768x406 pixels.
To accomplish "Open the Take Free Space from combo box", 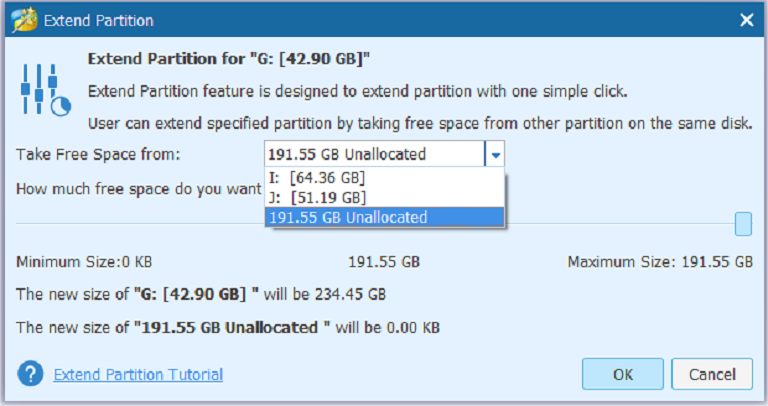I will pyautogui.click(x=384, y=154).
